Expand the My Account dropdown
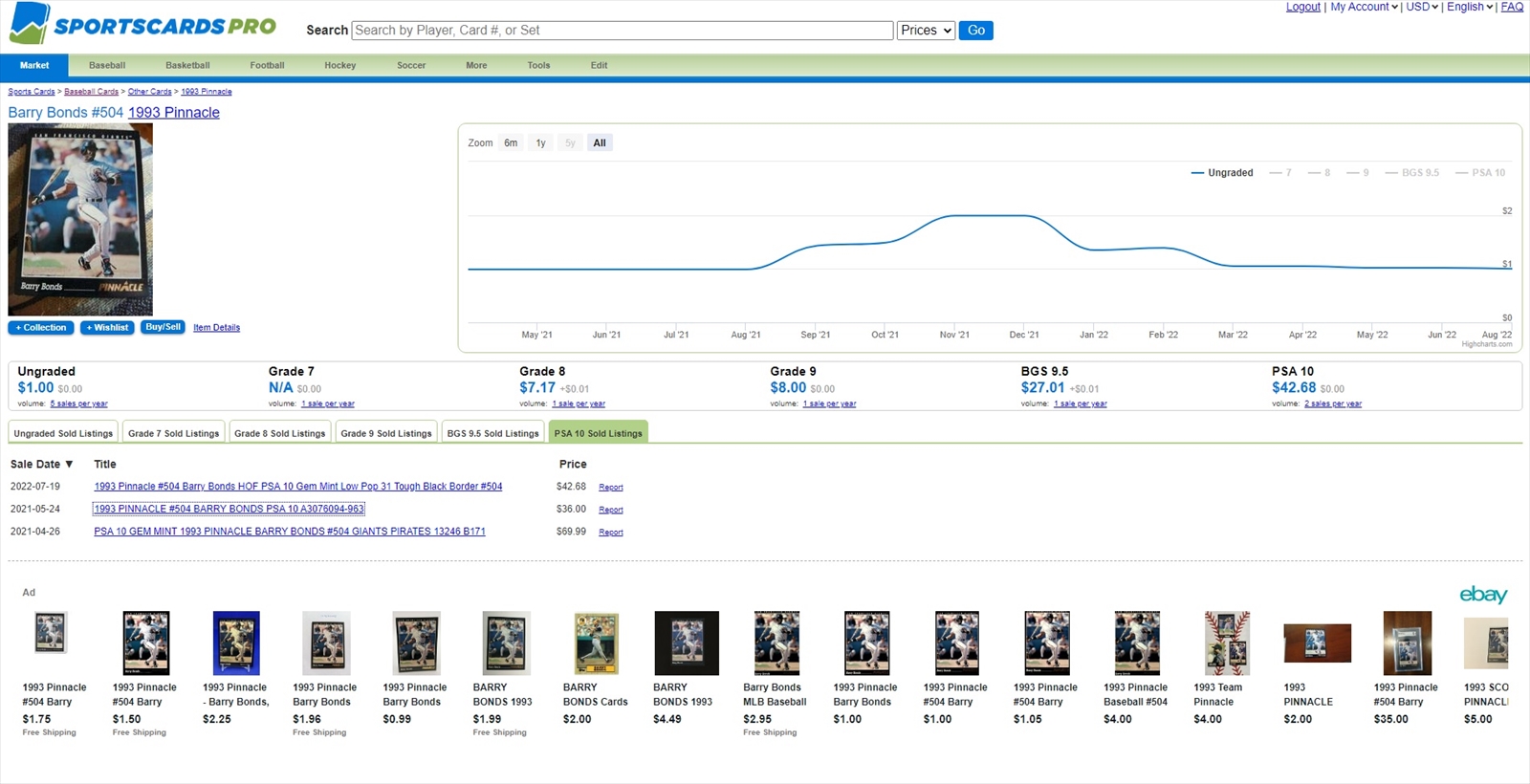The height and width of the screenshot is (784, 1530). [x=1365, y=7]
